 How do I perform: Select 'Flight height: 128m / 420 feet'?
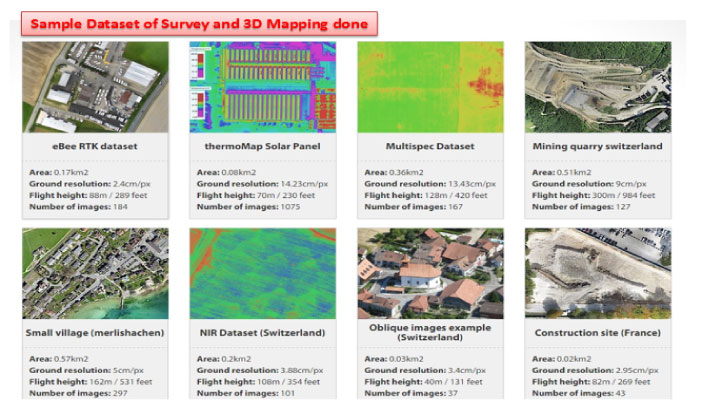coord(426,195)
